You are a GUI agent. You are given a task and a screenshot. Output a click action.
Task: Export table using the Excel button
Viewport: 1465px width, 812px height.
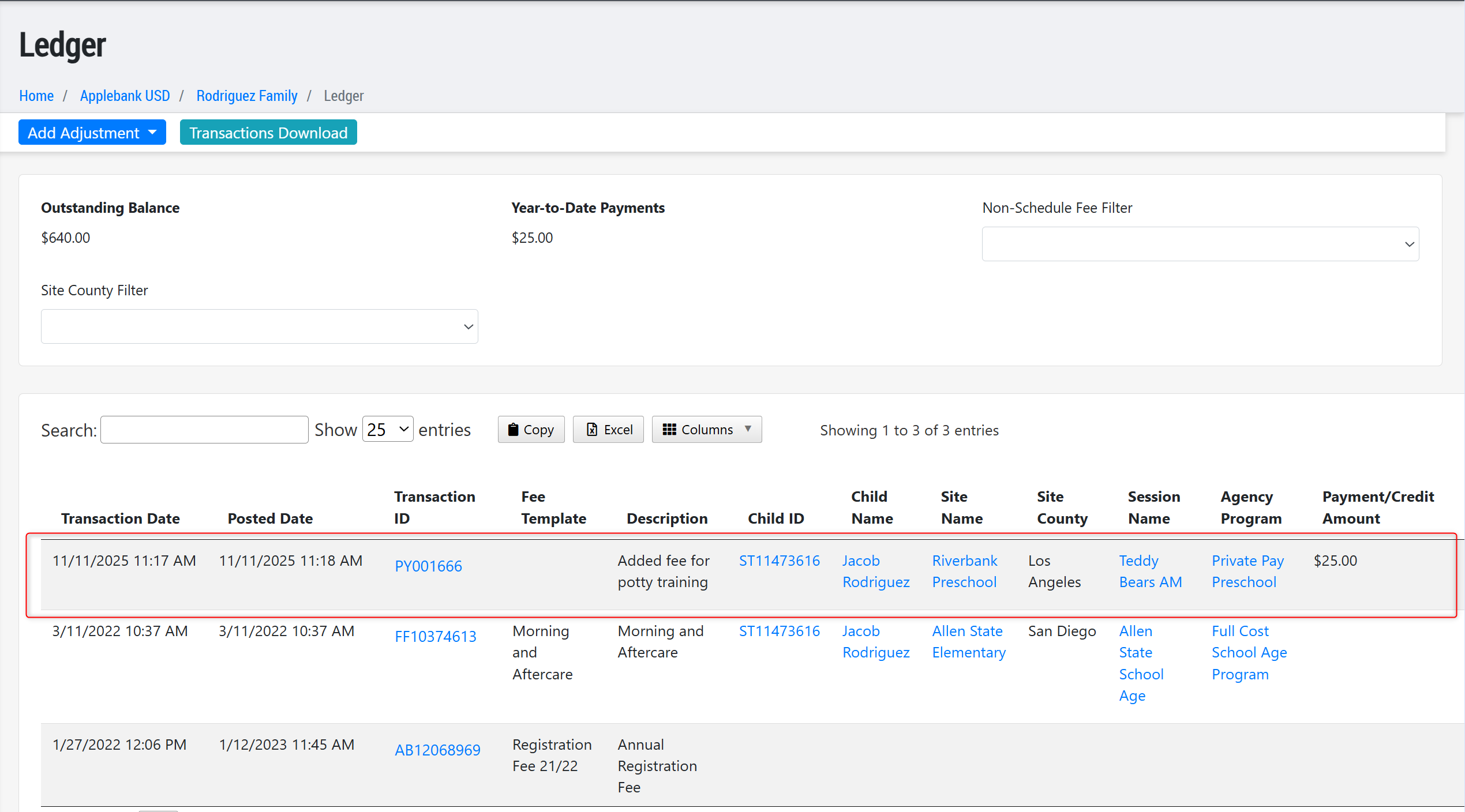608,430
